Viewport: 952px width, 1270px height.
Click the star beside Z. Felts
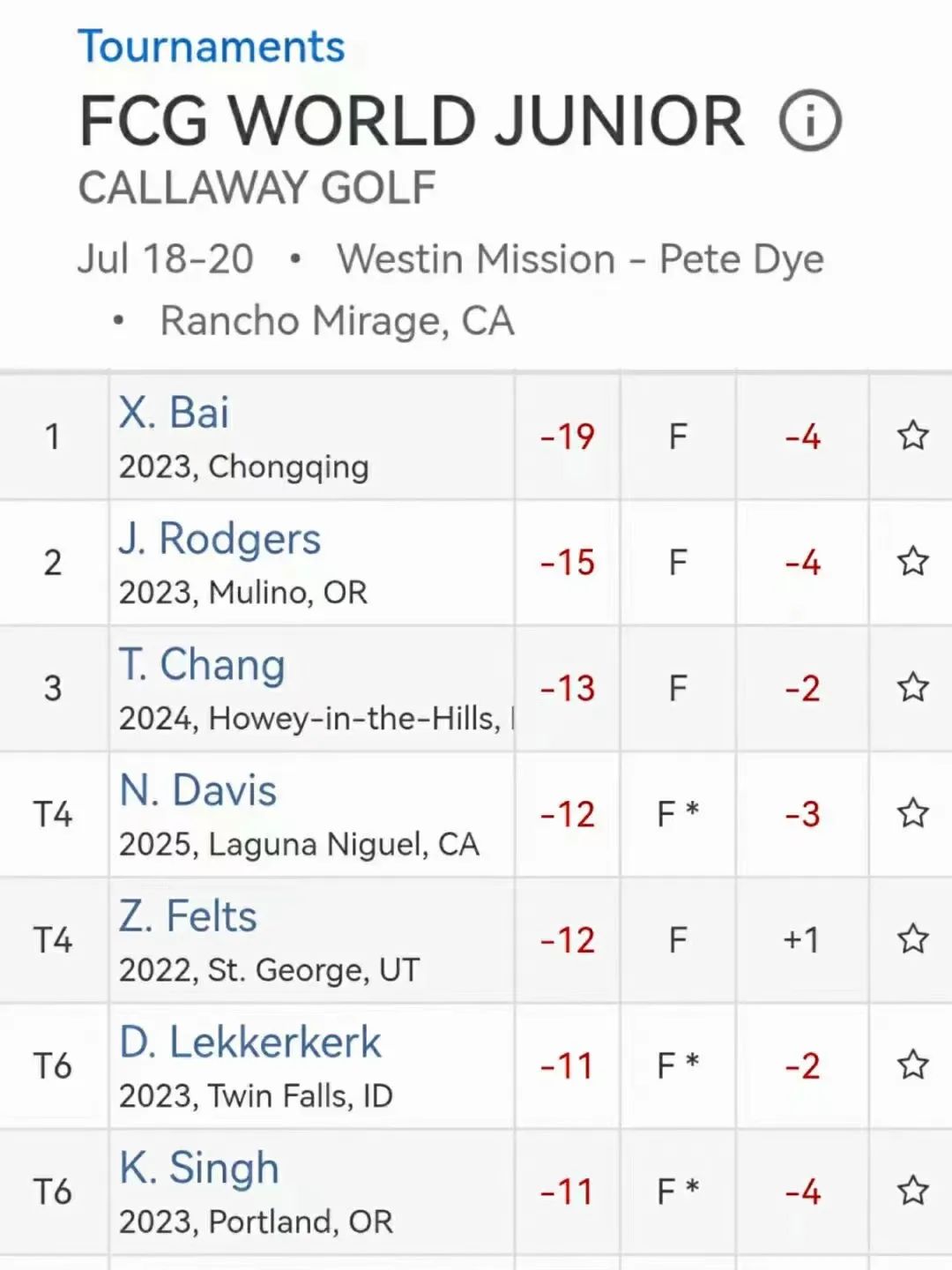912,939
